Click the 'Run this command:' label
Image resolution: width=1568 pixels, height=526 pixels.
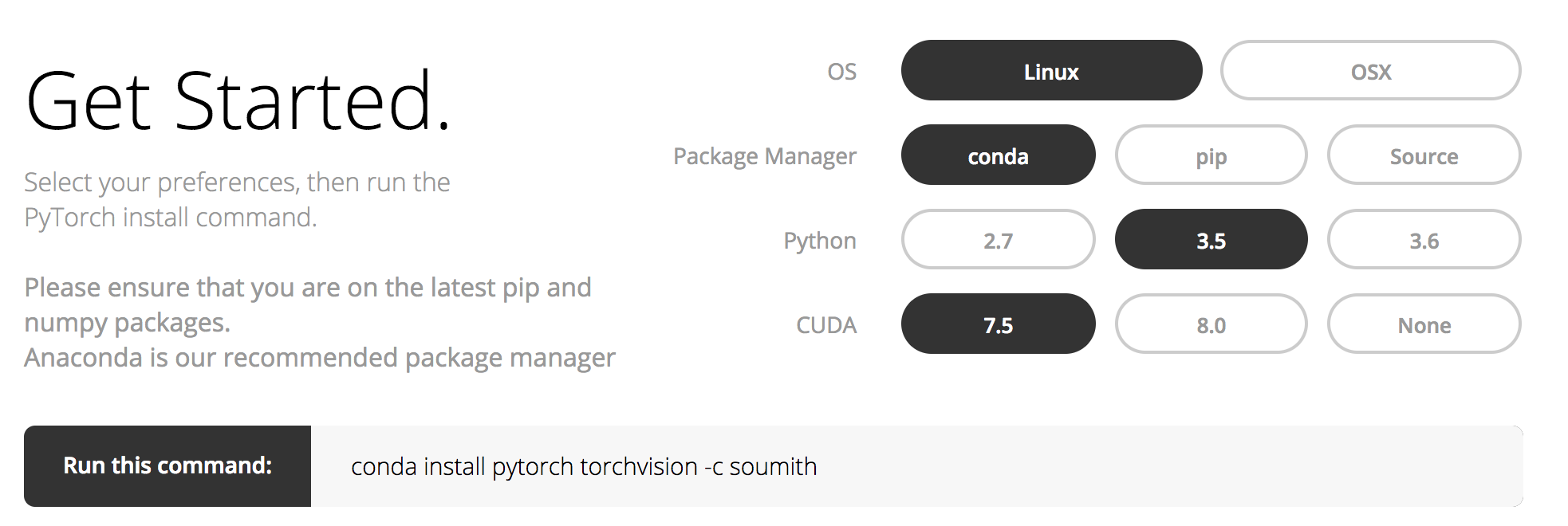pos(167,465)
